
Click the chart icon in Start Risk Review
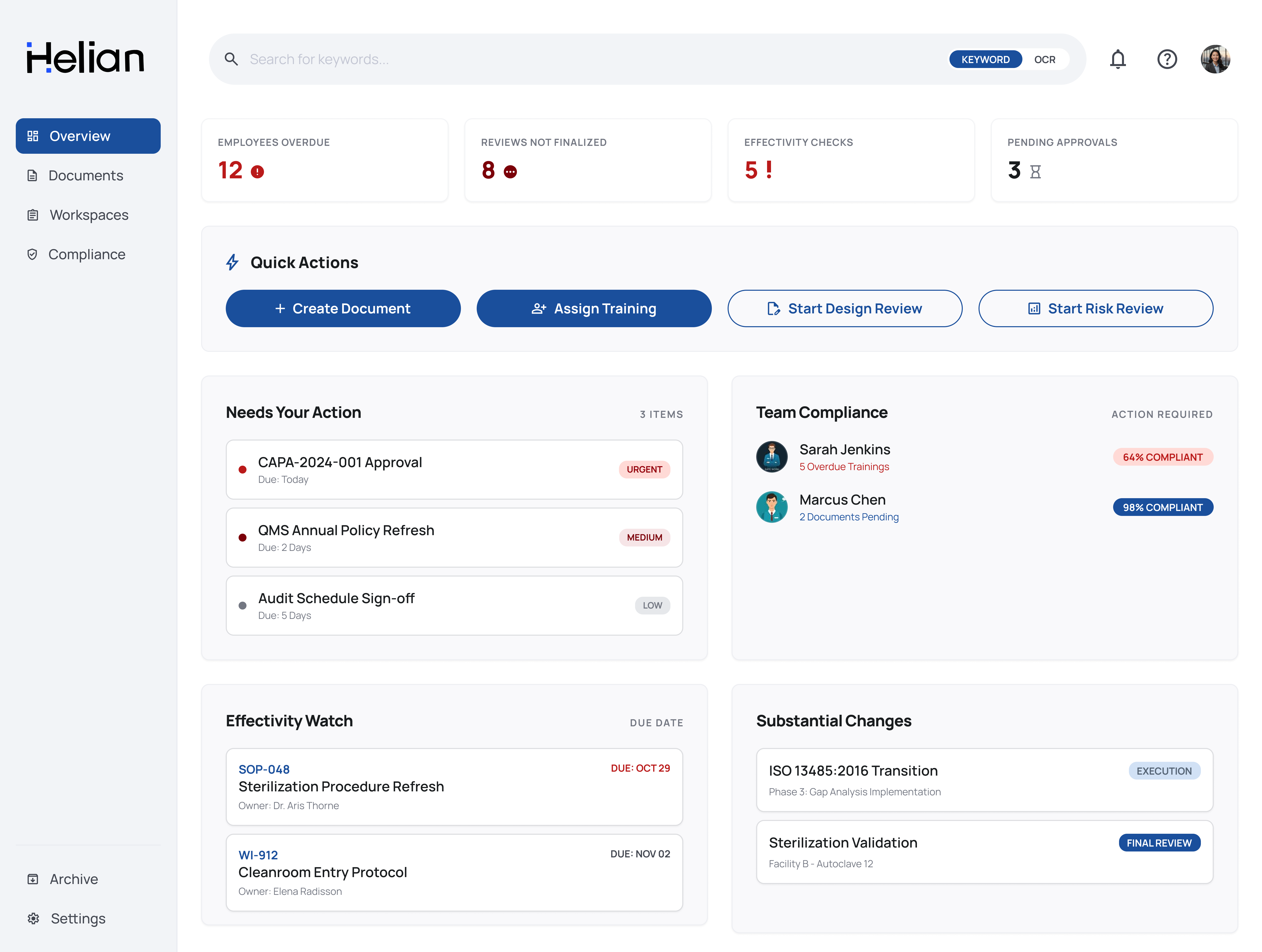pyautogui.click(x=1034, y=309)
